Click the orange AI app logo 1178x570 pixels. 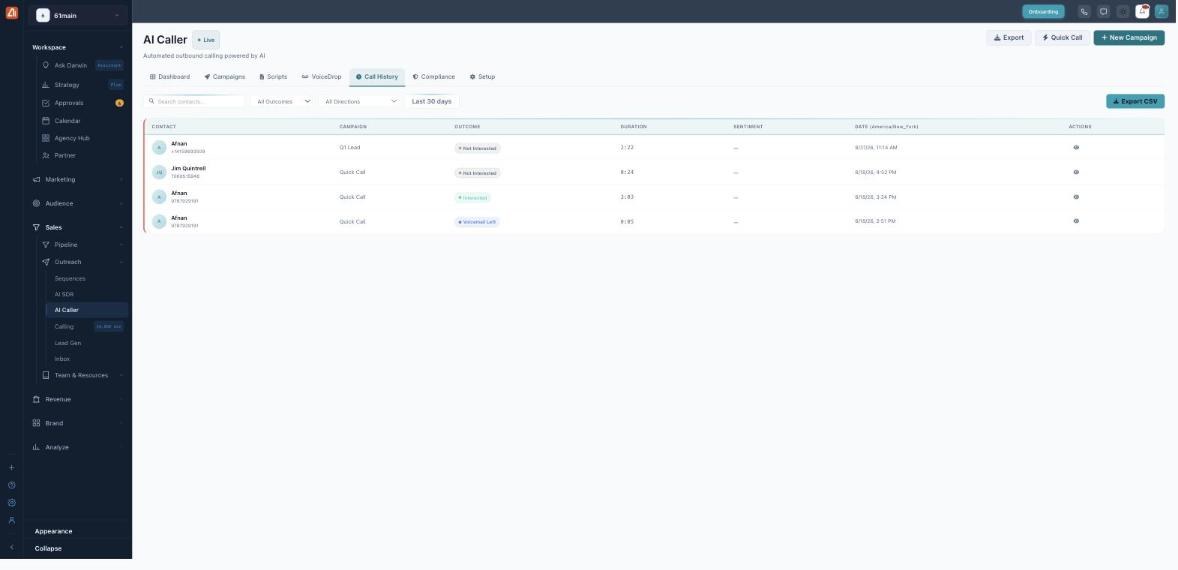tap(11, 12)
